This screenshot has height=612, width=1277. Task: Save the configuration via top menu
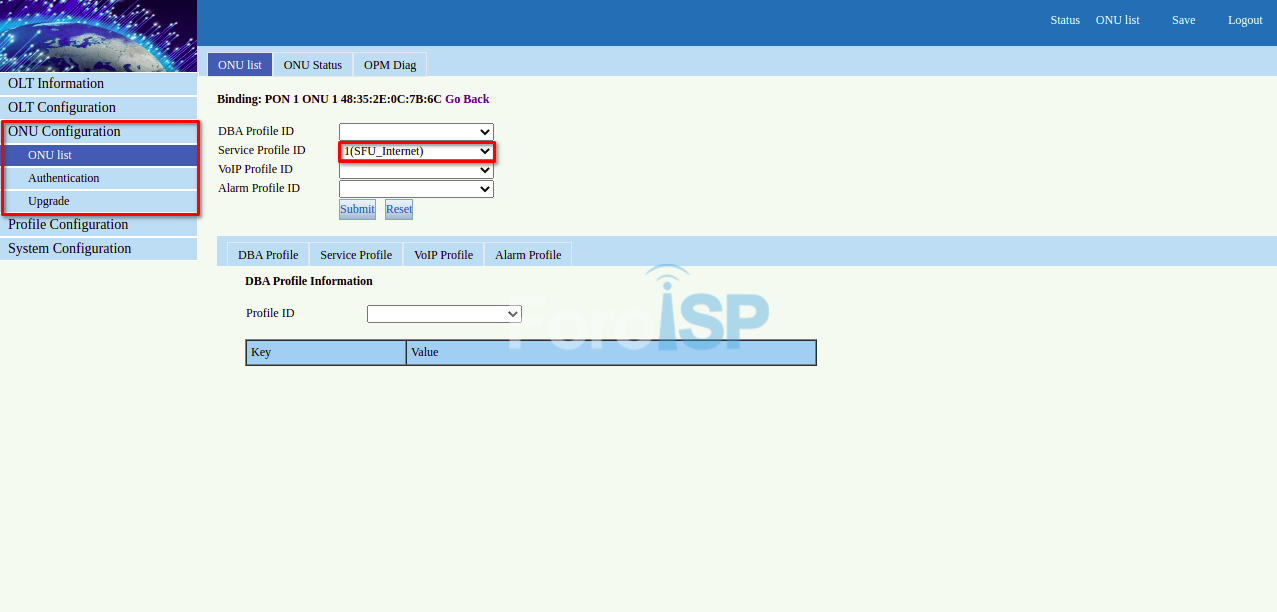[1183, 20]
